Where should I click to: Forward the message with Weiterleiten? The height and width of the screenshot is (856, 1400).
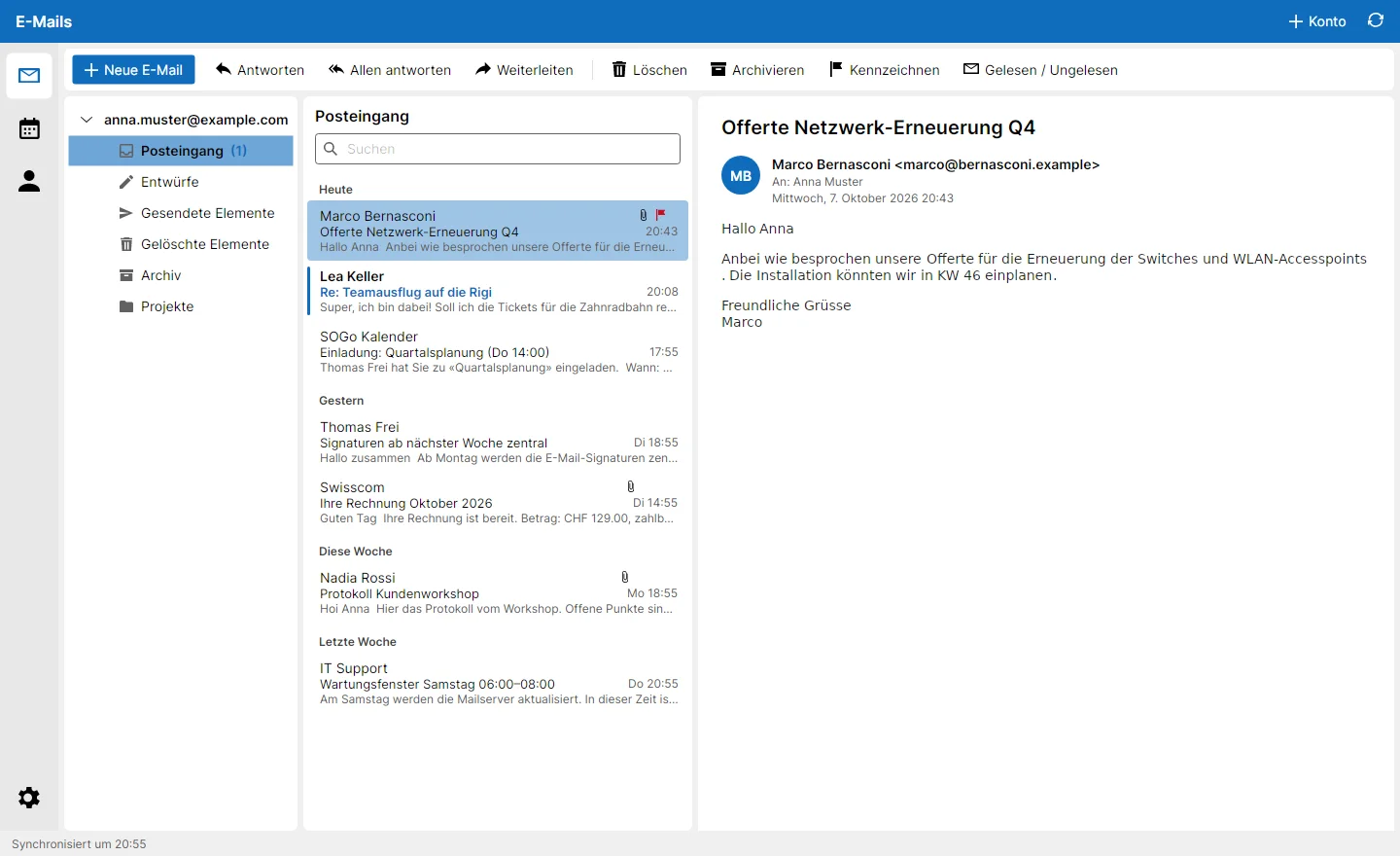[x=524, y=70]
